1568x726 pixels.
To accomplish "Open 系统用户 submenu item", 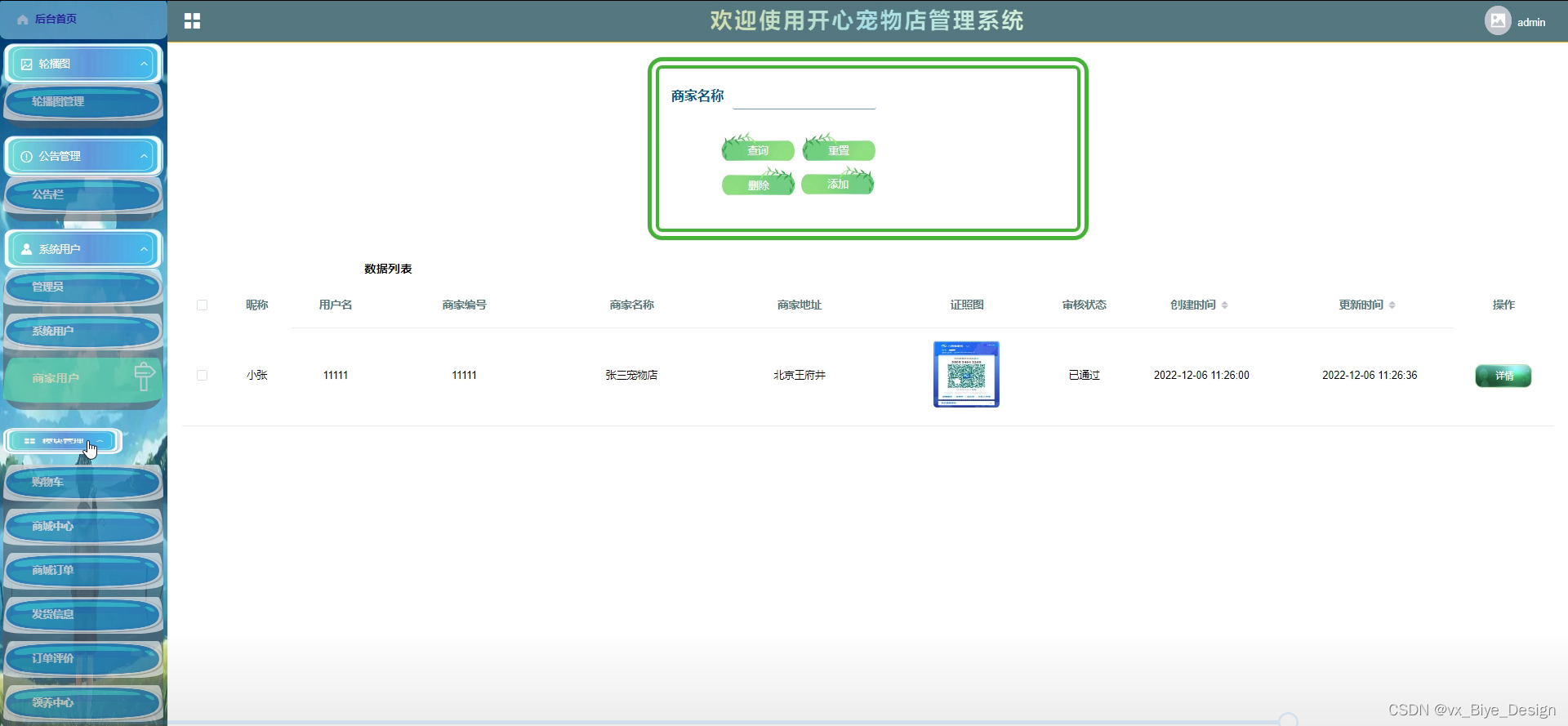I will 83,332.
